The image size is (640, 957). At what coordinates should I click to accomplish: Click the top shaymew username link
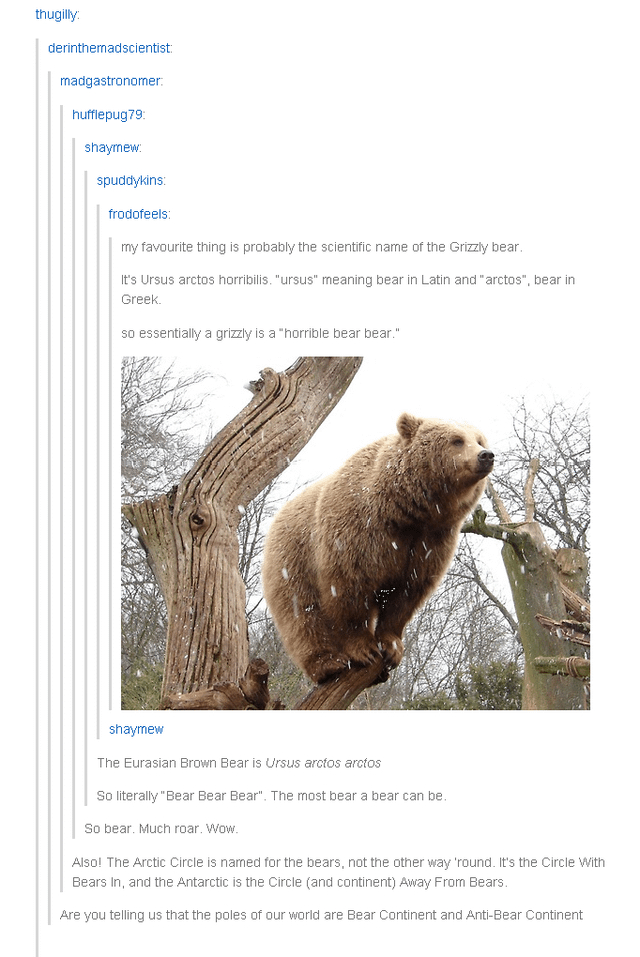tap(113, 148)
